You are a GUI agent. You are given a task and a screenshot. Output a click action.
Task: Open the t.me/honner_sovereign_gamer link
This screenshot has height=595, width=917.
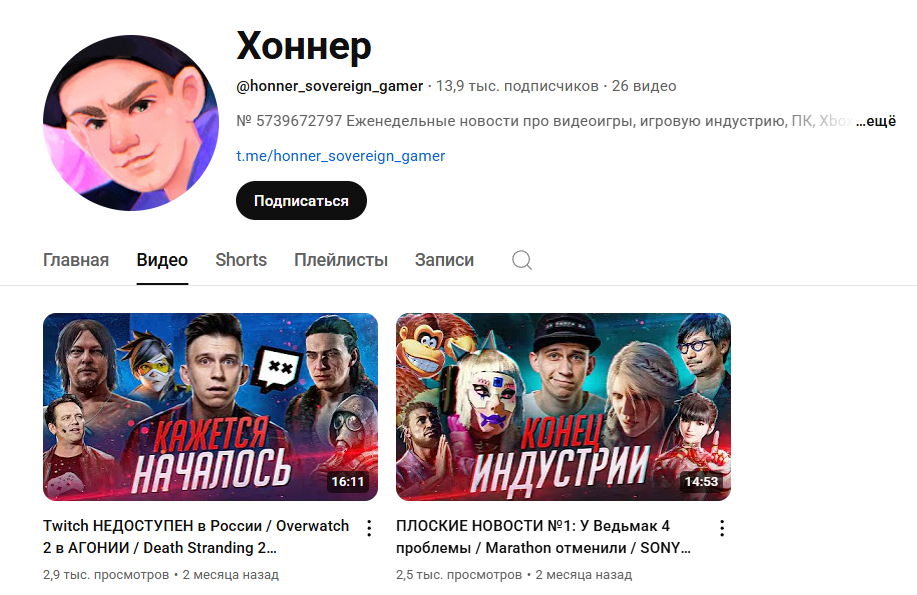pos(340,156)
